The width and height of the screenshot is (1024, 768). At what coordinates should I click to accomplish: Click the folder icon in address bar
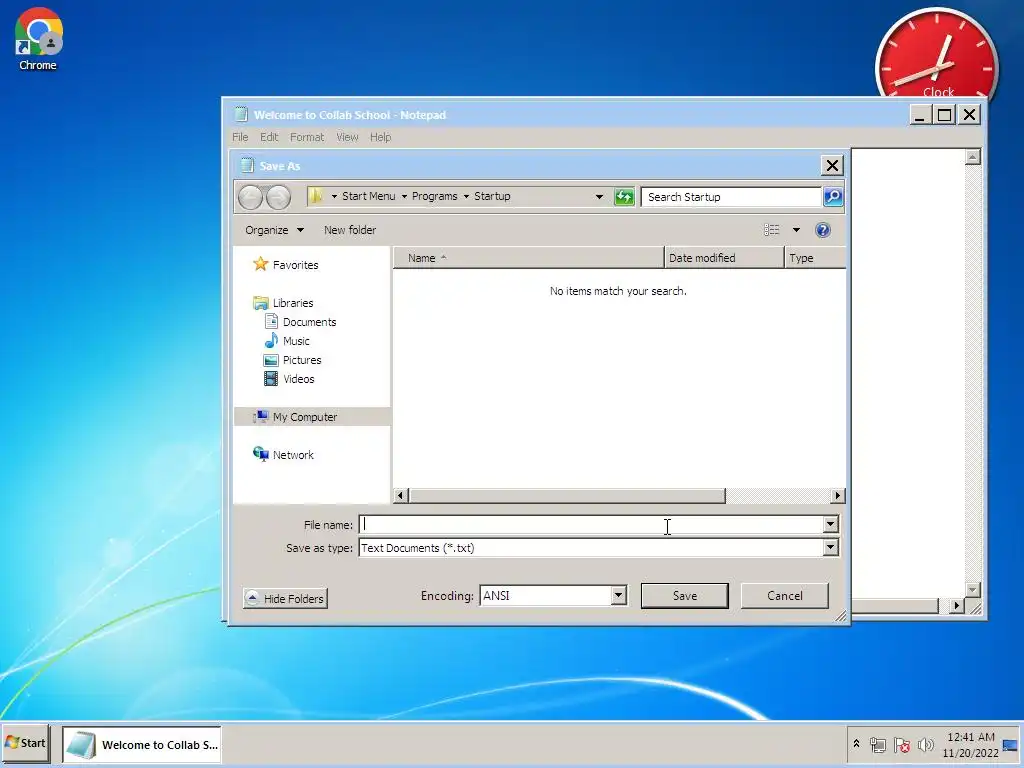tap(316, 196)
